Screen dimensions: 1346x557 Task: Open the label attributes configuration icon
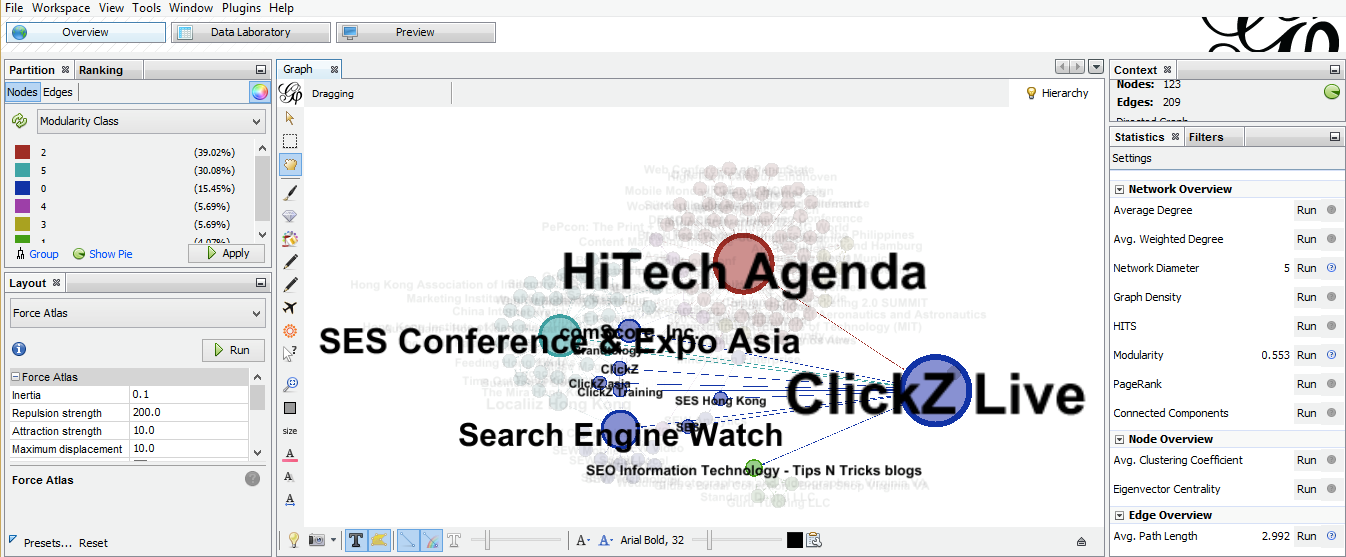(814, 540)
